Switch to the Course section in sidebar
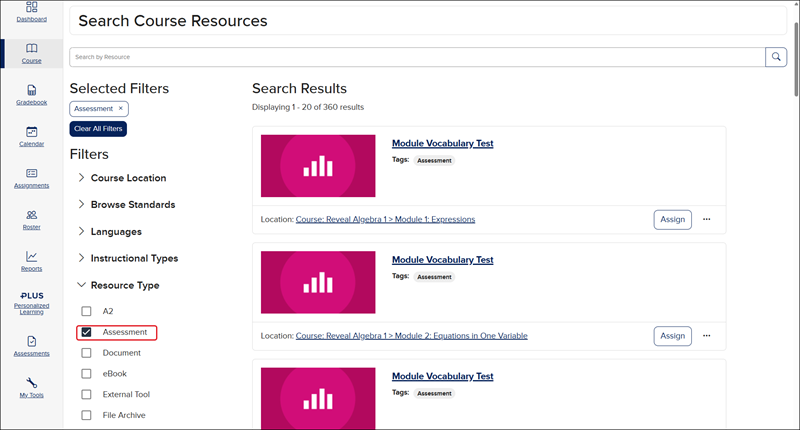 [x=32, y=52]
